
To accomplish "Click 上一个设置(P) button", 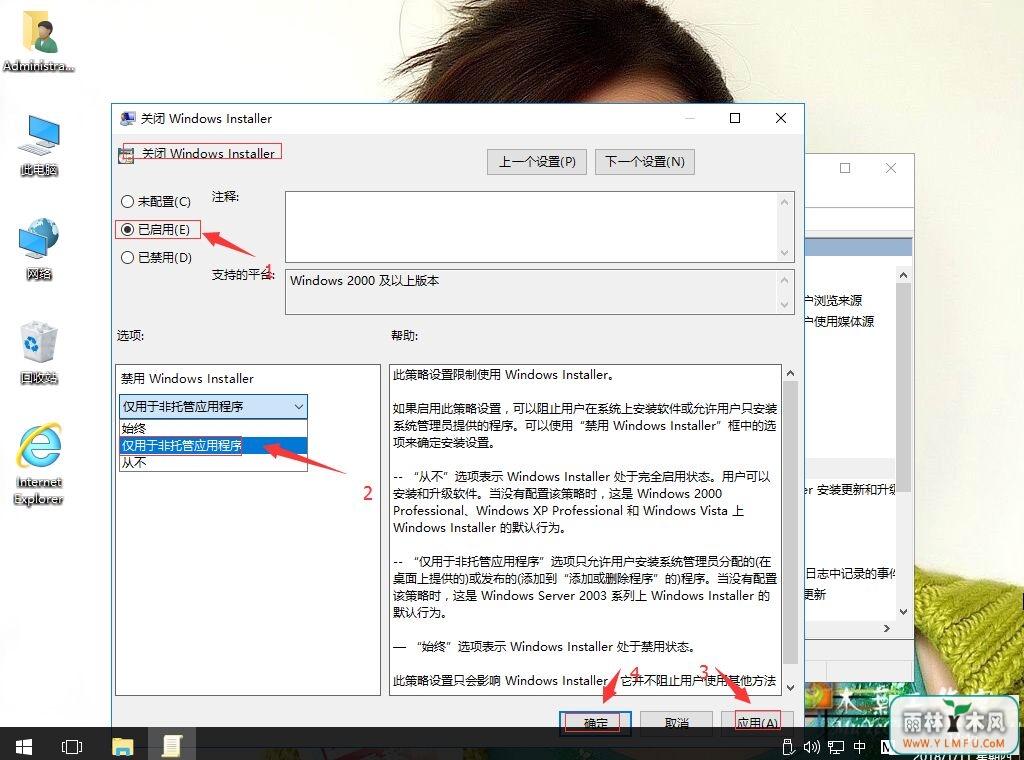I will point(537,161).
